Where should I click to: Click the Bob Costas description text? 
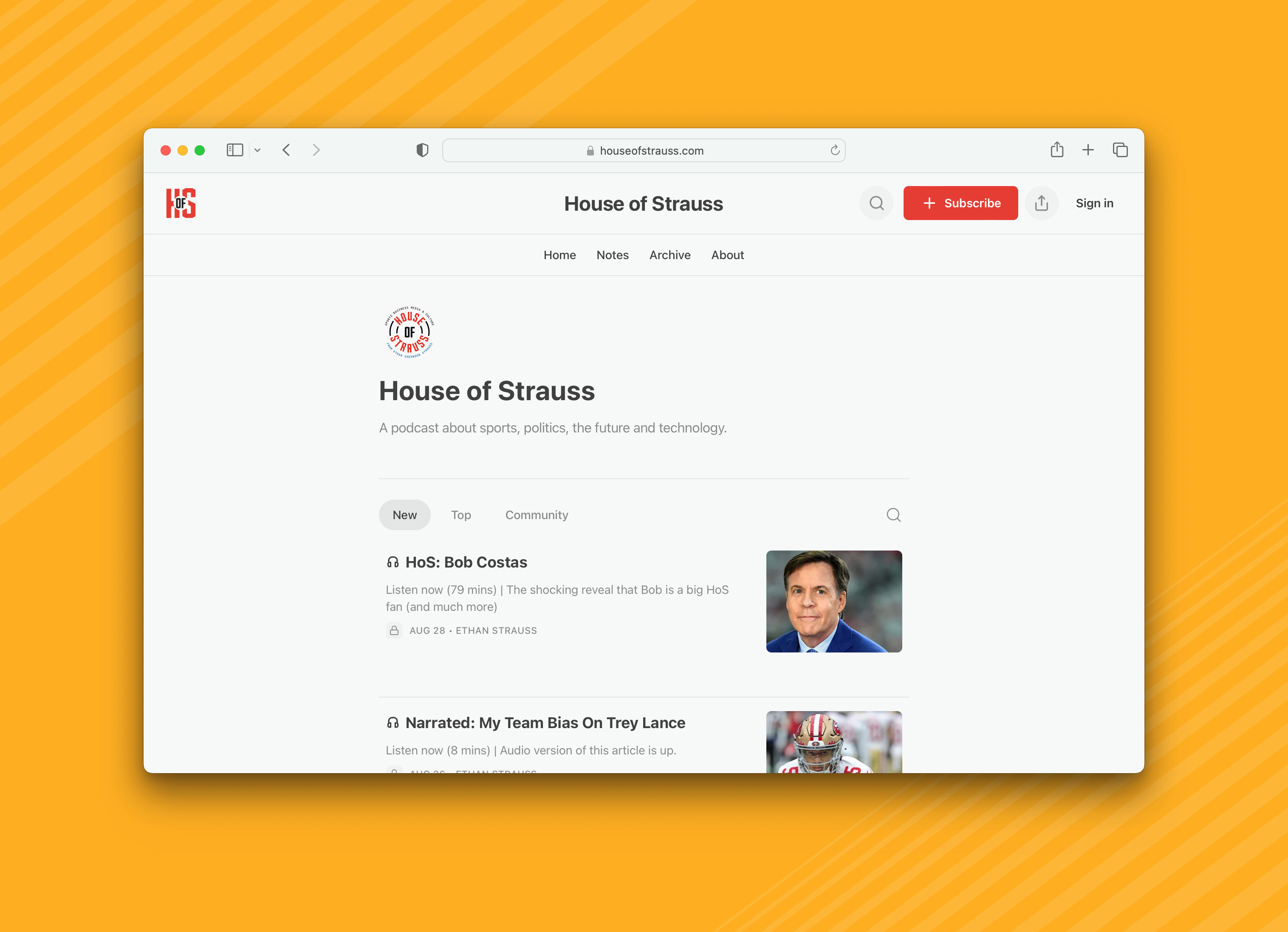(556, 598)
